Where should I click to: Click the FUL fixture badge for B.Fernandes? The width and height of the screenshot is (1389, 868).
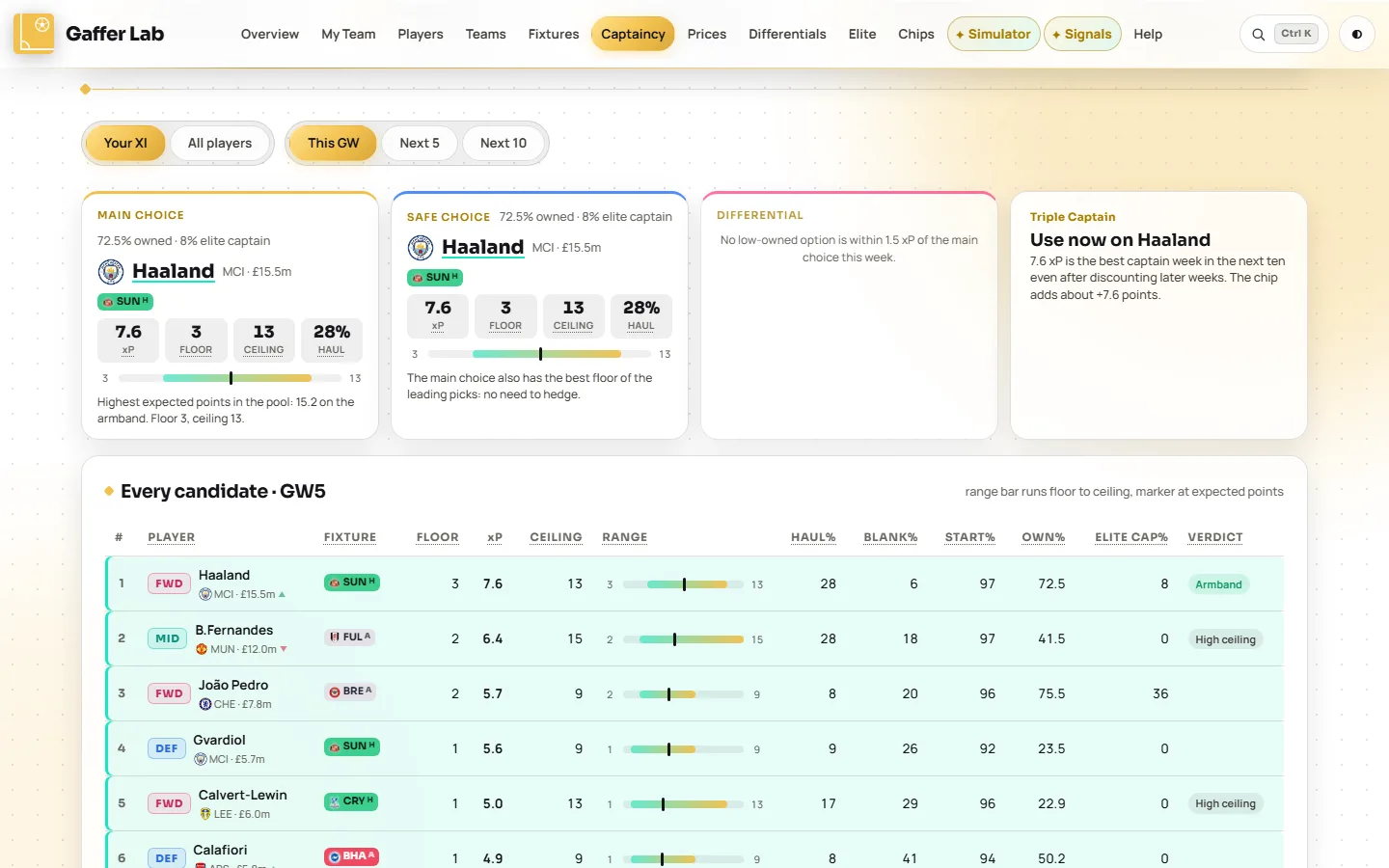coord(350,637)
